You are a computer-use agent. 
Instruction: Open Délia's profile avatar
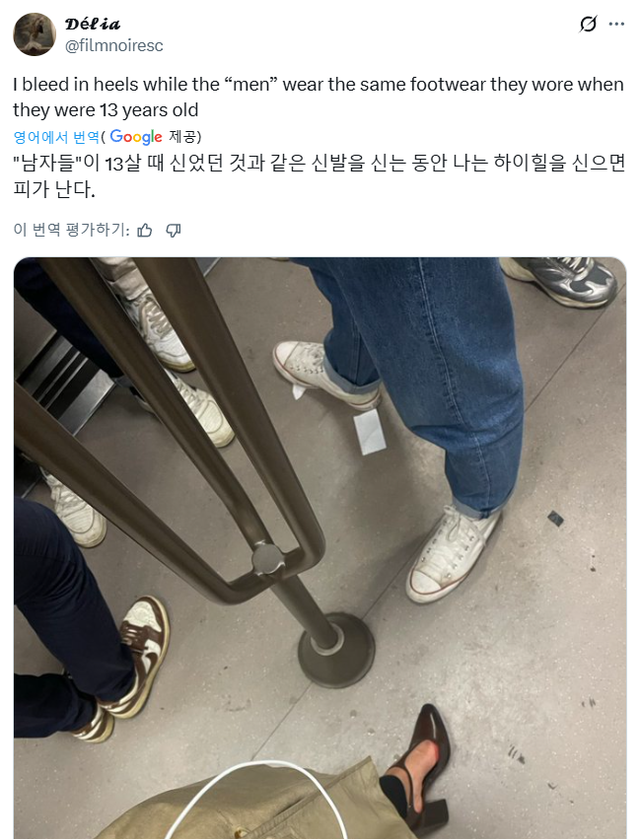(34, 34)
